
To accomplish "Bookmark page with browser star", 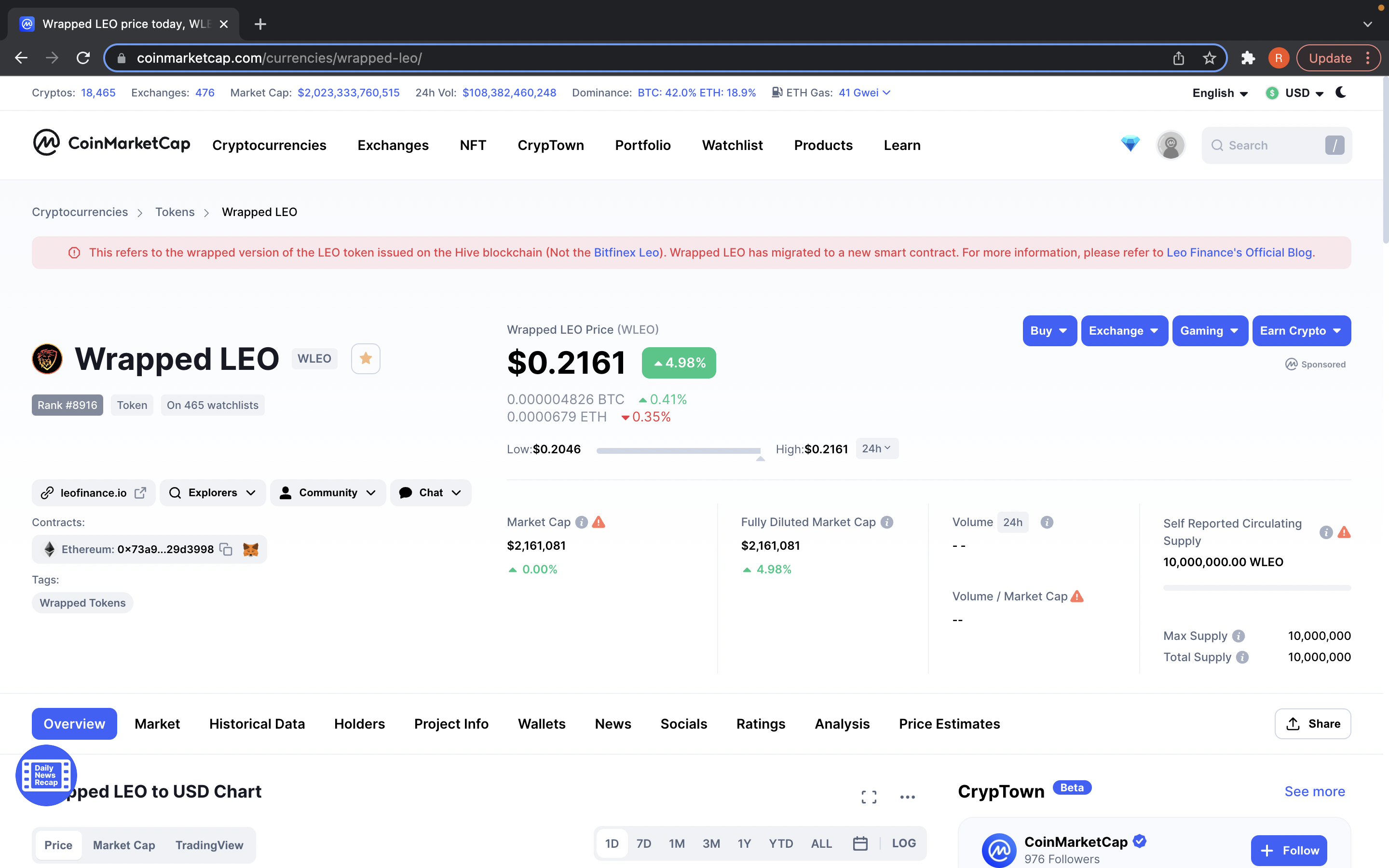I will pyautogui.click(x=1210, y=58).
